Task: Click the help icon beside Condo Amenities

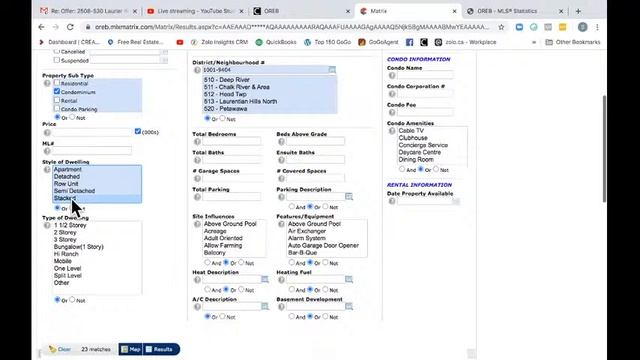Action: [392, 131]
